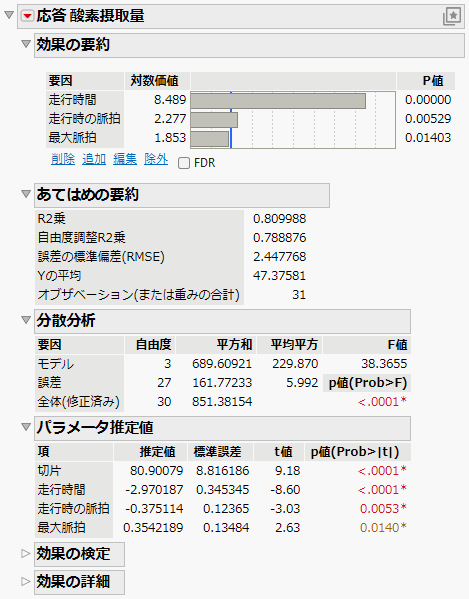This screenshot has width=469, height=599.
Task: Collapse the 応答 酸素摂取量 outline
Action: (9, 15)
